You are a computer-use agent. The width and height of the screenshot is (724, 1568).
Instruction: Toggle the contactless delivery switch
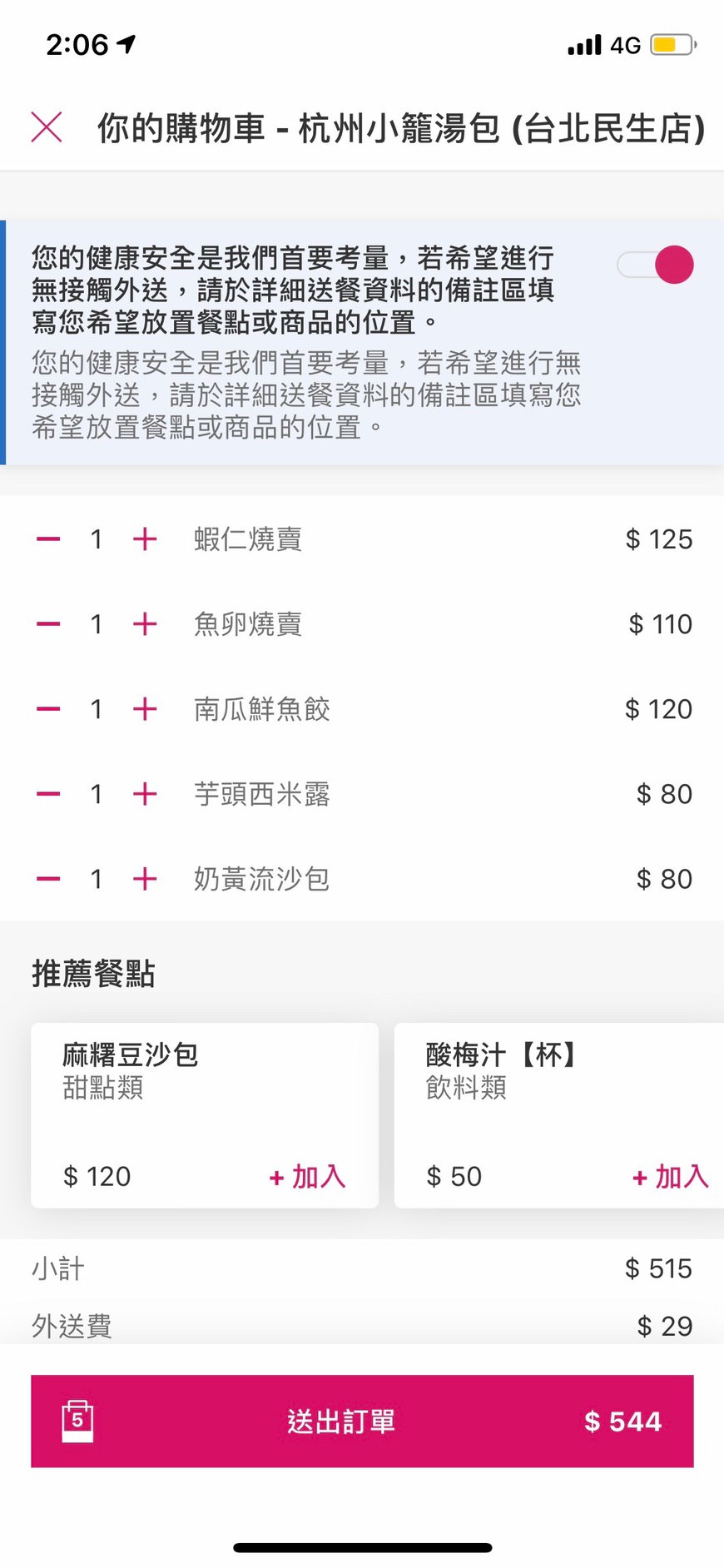(x=656, y=265)
